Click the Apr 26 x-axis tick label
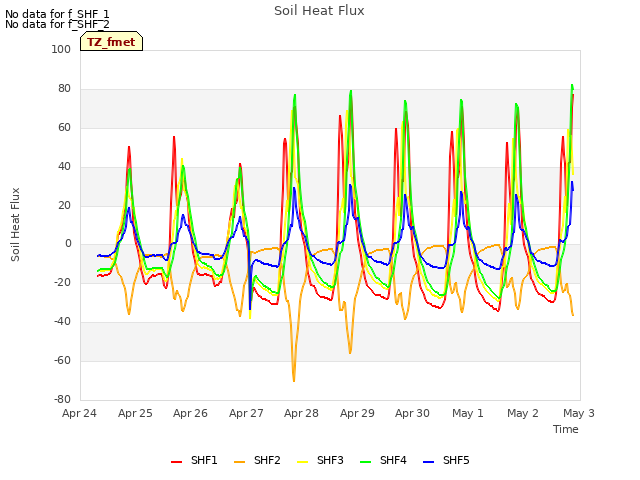Image resolution: width=640 pixels, height=480 pixels. 190,413
